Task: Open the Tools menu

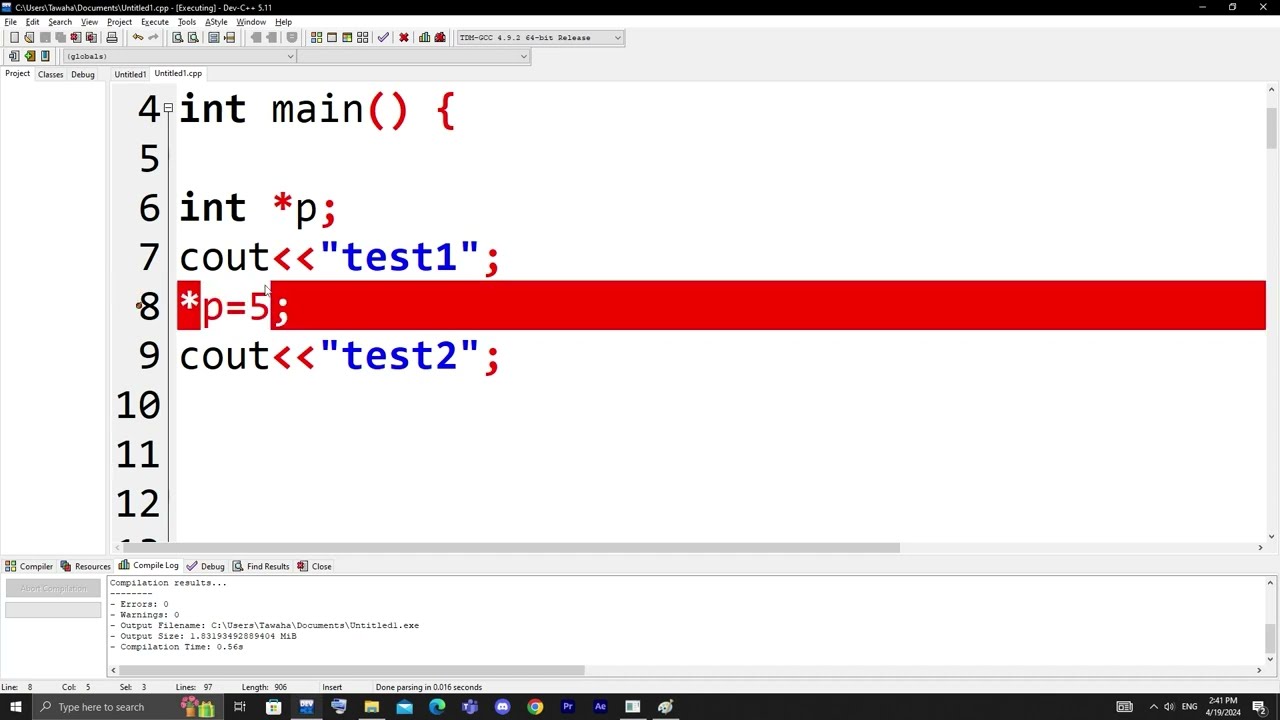Action: (x=187, y=21)
